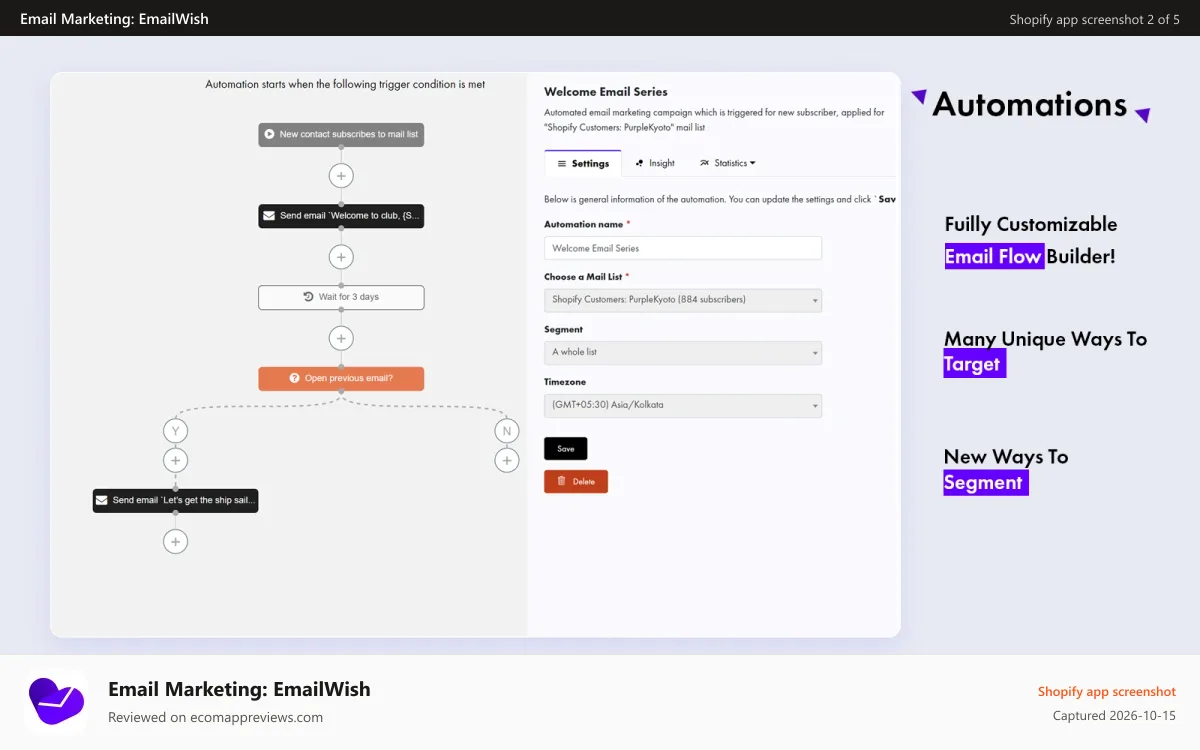
Task: Click the 'Shopify app screenshot 2 of 5' text
Action: click(x=1094, y=19)
